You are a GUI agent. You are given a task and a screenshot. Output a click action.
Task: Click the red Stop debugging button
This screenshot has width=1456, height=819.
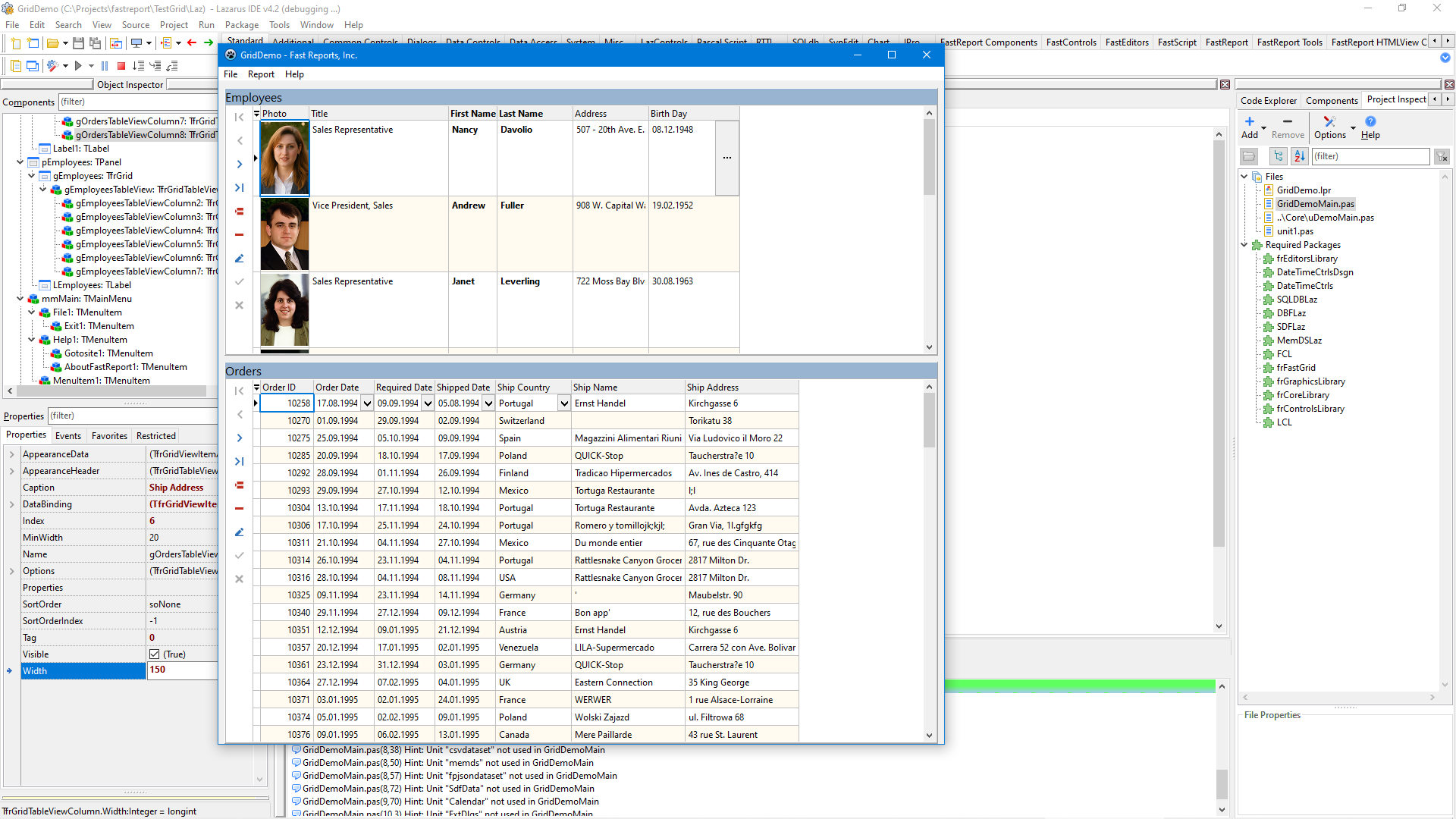click(x=121, y=67)
